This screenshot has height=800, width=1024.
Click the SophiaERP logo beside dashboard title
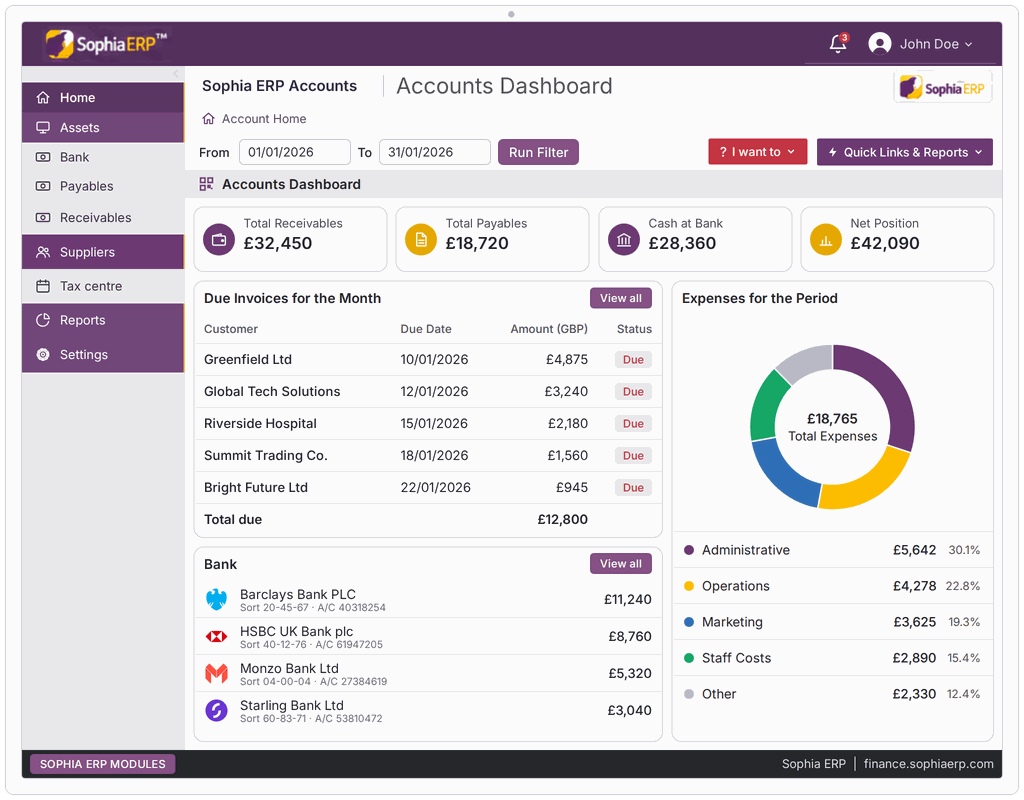coord(942,88)
